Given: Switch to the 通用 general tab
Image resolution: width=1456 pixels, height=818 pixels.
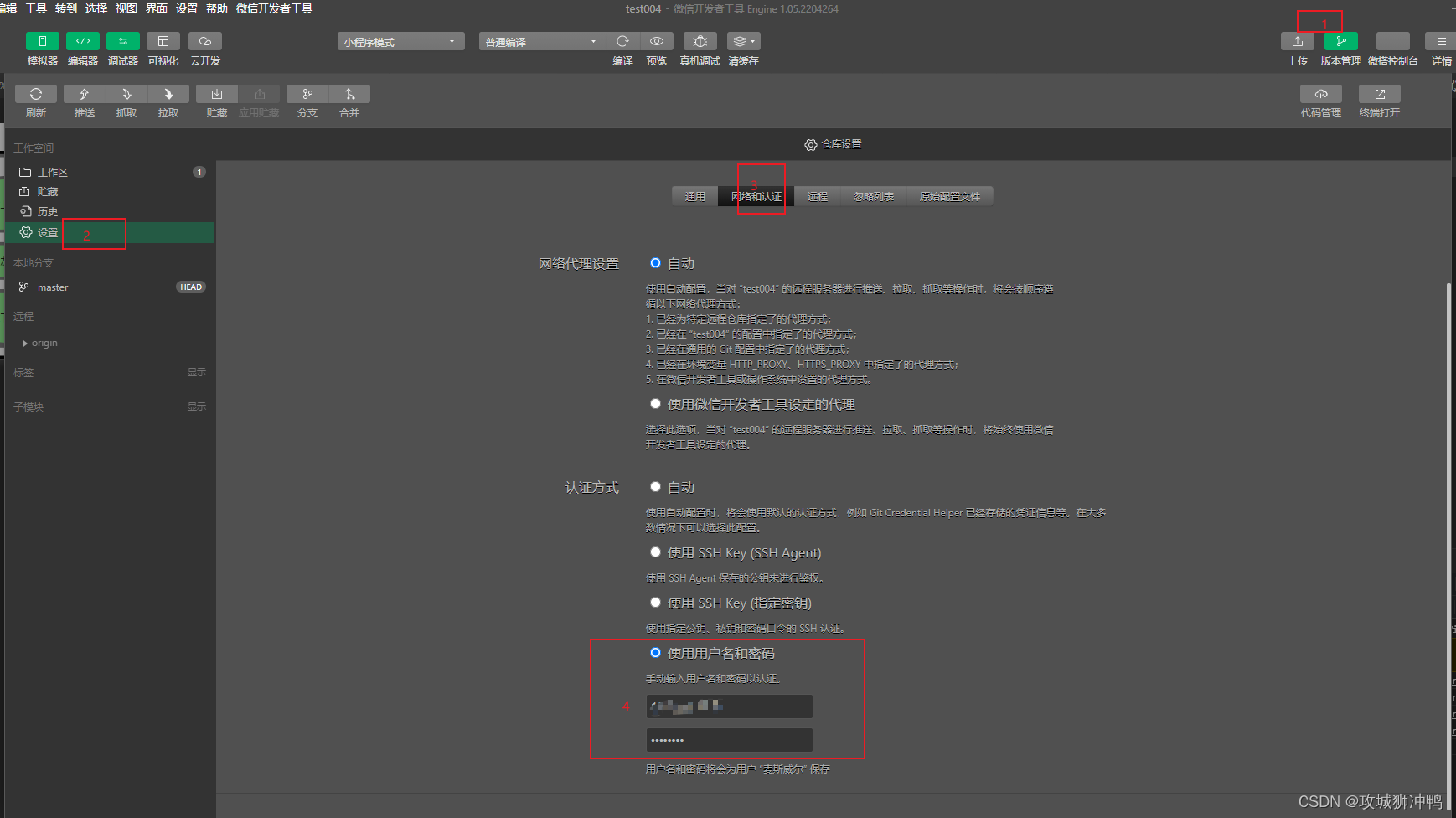Looking at the screenshot, I should coord(695,196).
